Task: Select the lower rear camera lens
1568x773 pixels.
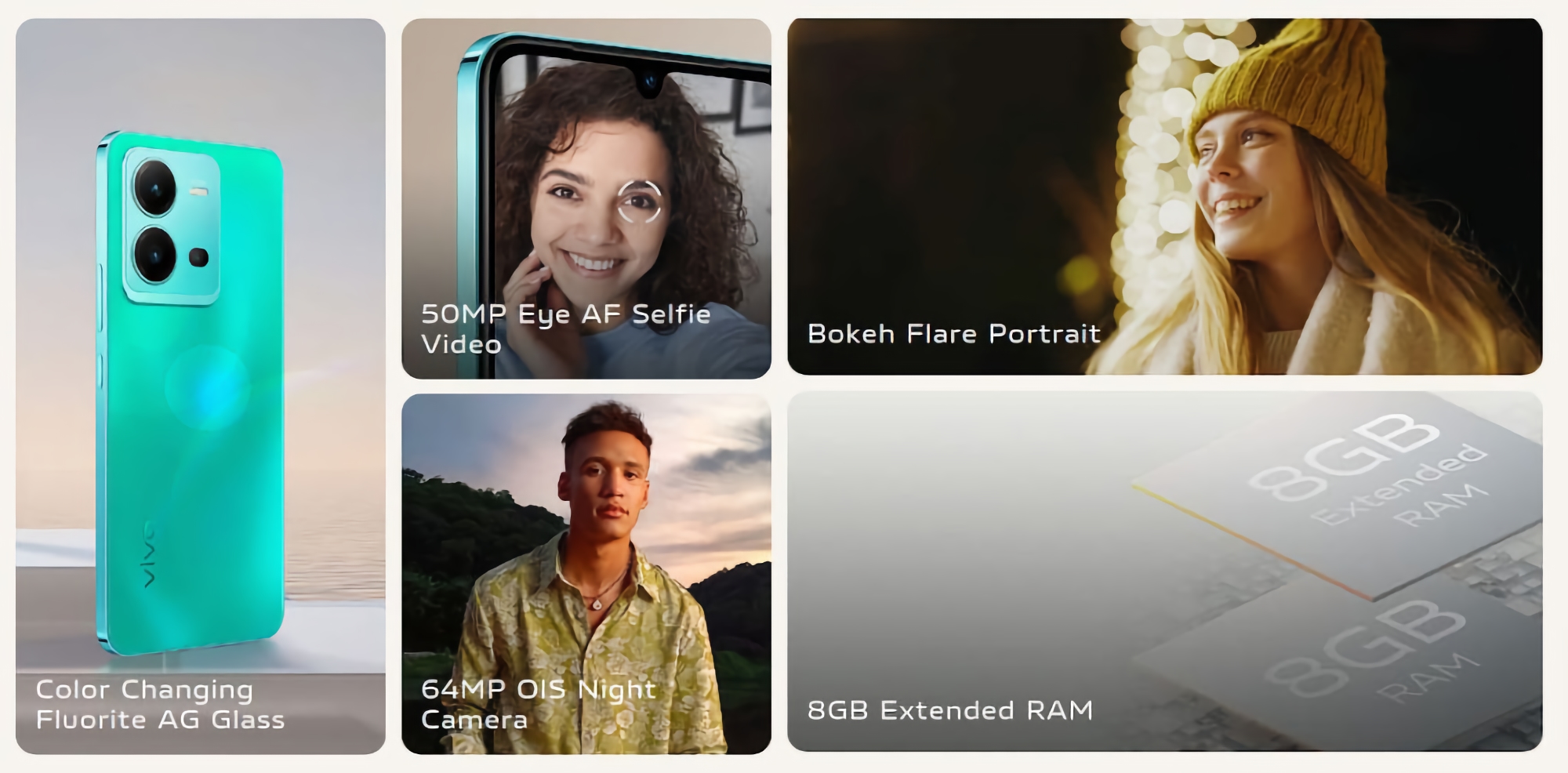Action: (155, 254)
